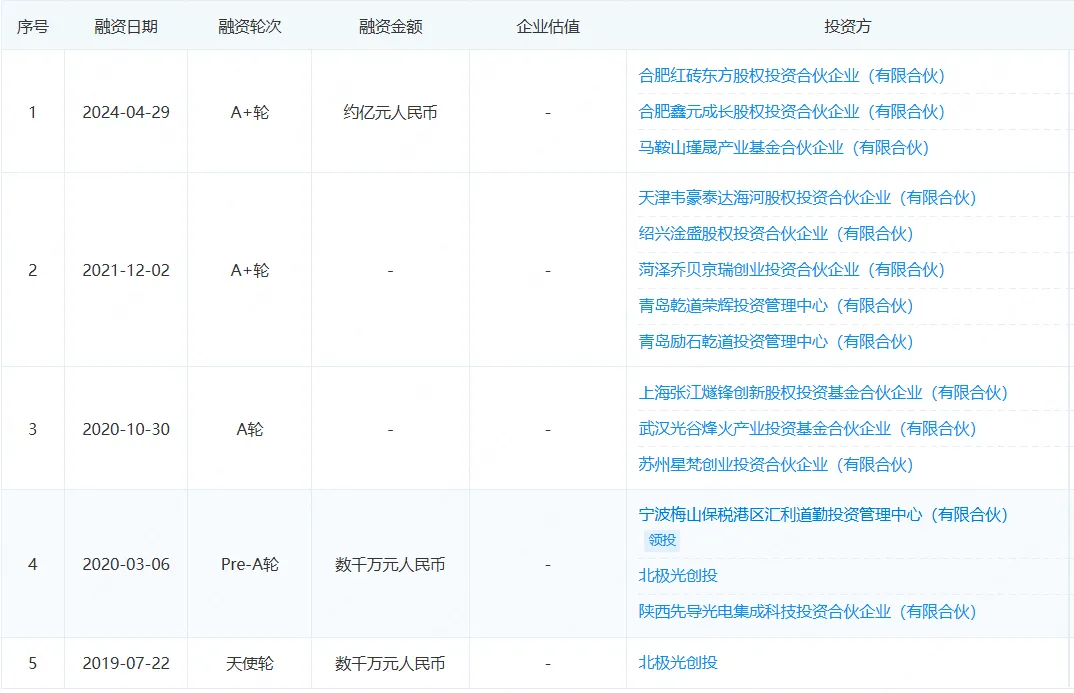The height and width of the screenshot is (693, 1074).
Task: Open investor 马鞍山瑾晟产业基金合伙企业 link
Action: pos(784,147)
